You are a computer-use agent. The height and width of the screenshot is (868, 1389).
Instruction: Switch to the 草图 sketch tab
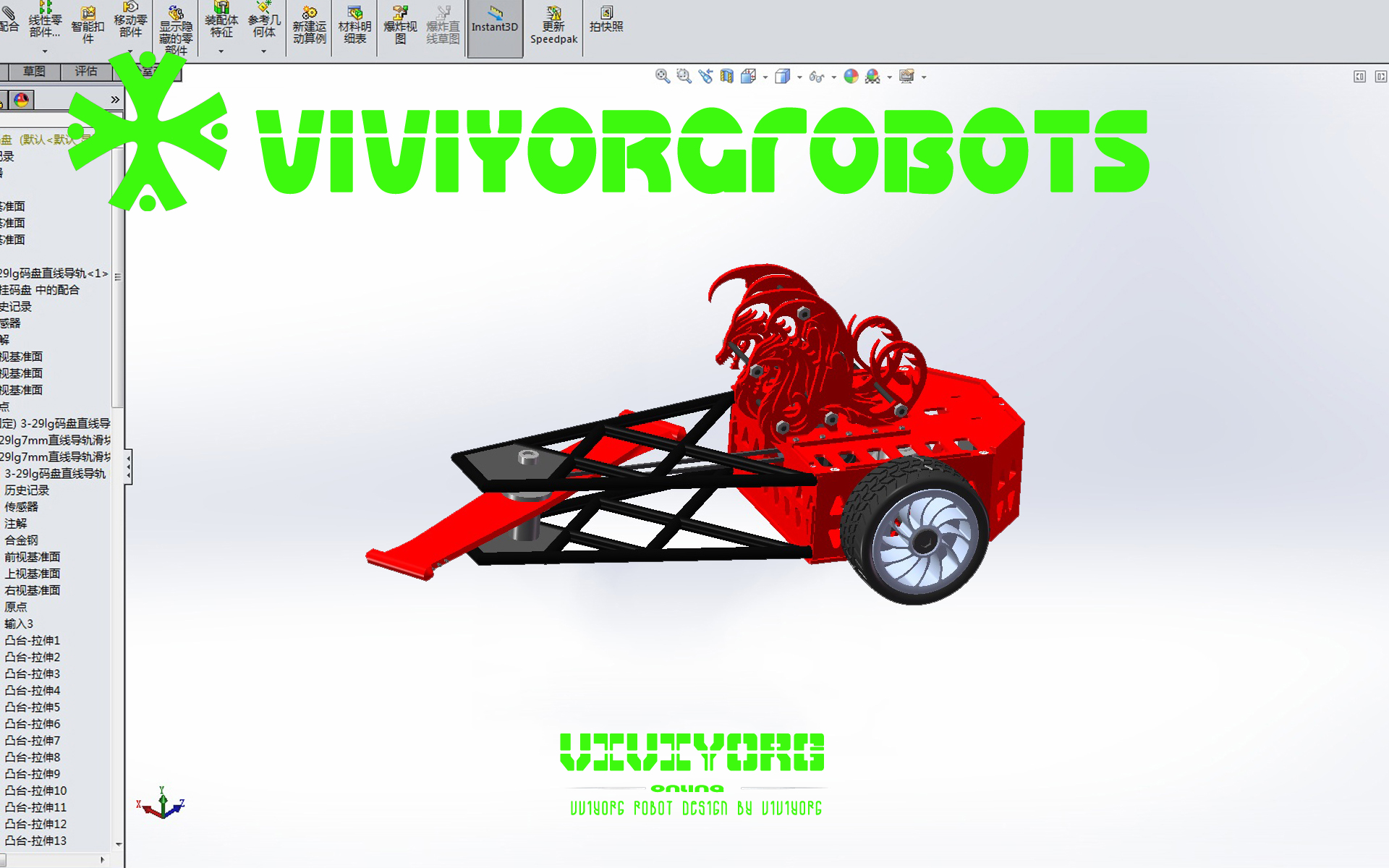33,71
